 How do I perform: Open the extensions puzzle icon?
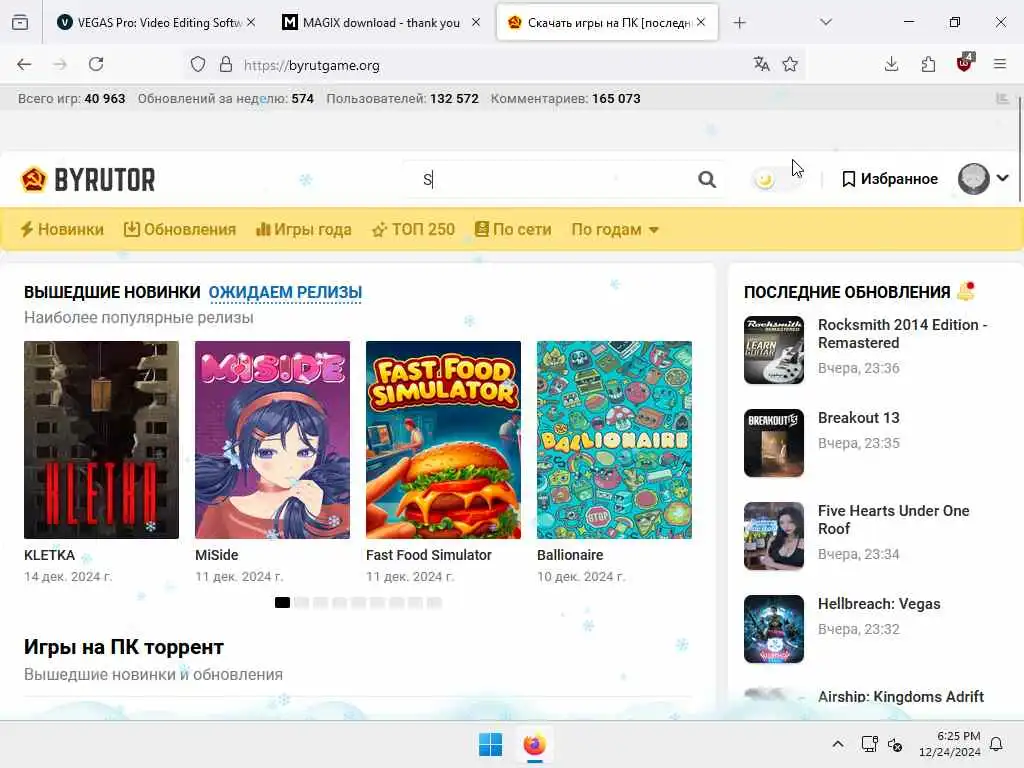pyautogui.click(x=928, y=64)
